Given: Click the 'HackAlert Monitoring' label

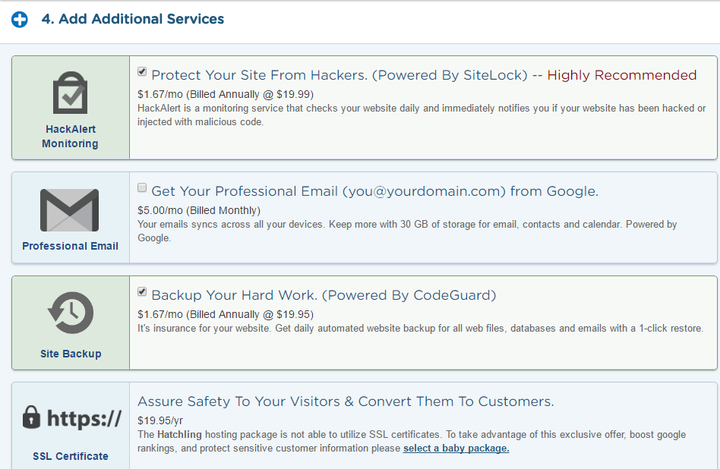Looking at the screenshot, I should click(x=70, y=136).
